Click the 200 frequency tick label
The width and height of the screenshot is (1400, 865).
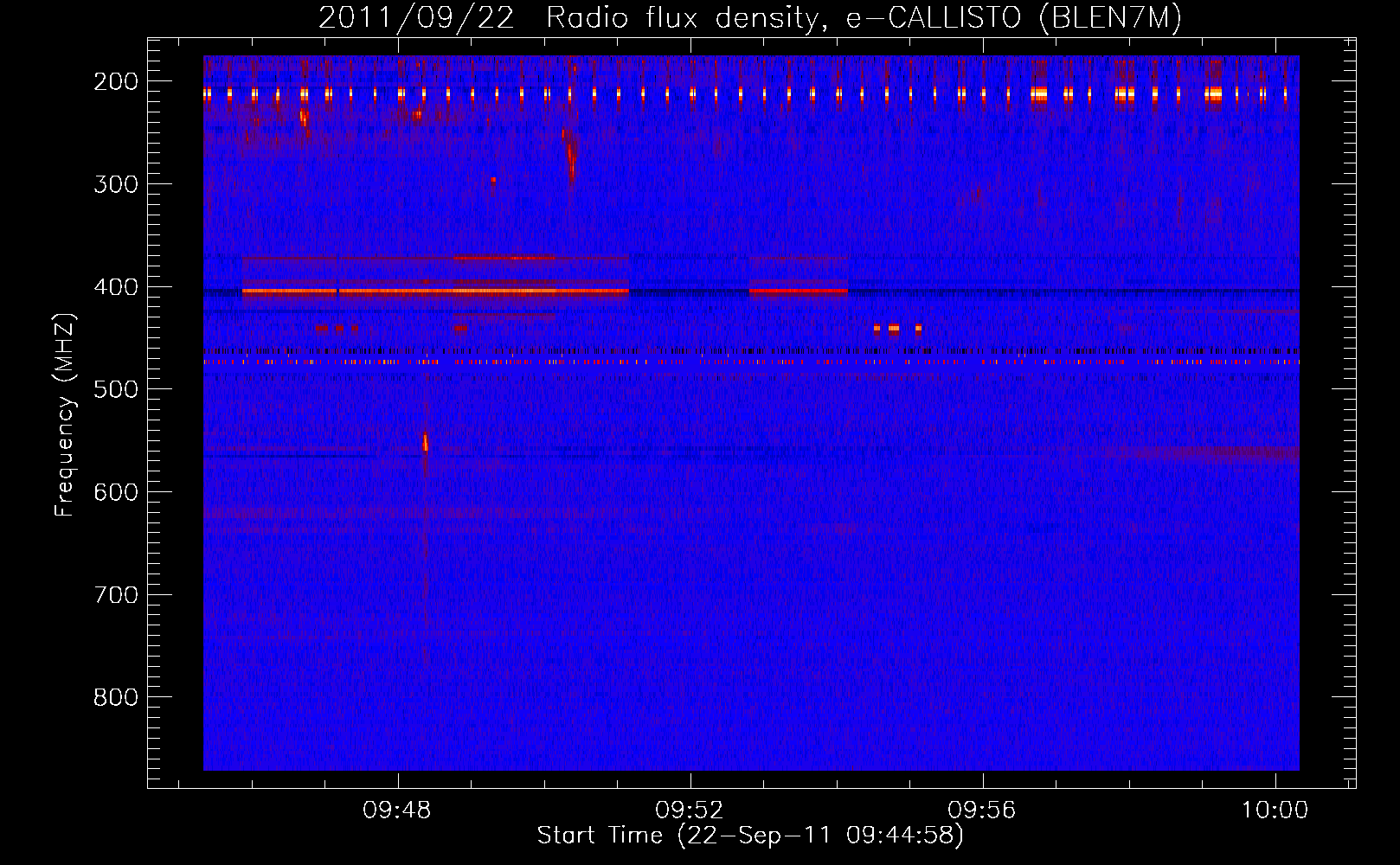[x=115, y=81]
